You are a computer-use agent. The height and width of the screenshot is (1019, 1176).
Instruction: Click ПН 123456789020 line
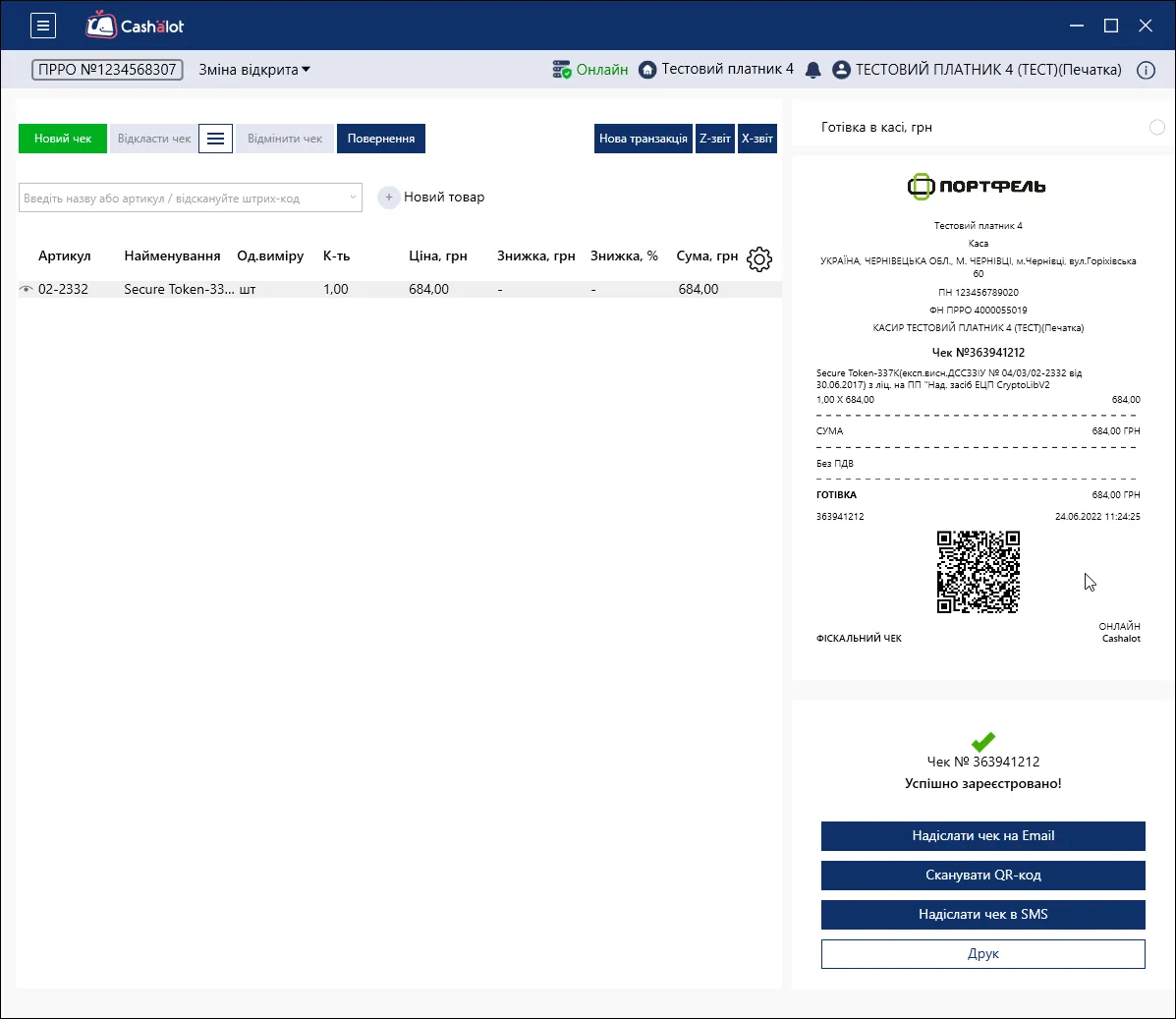978,293
